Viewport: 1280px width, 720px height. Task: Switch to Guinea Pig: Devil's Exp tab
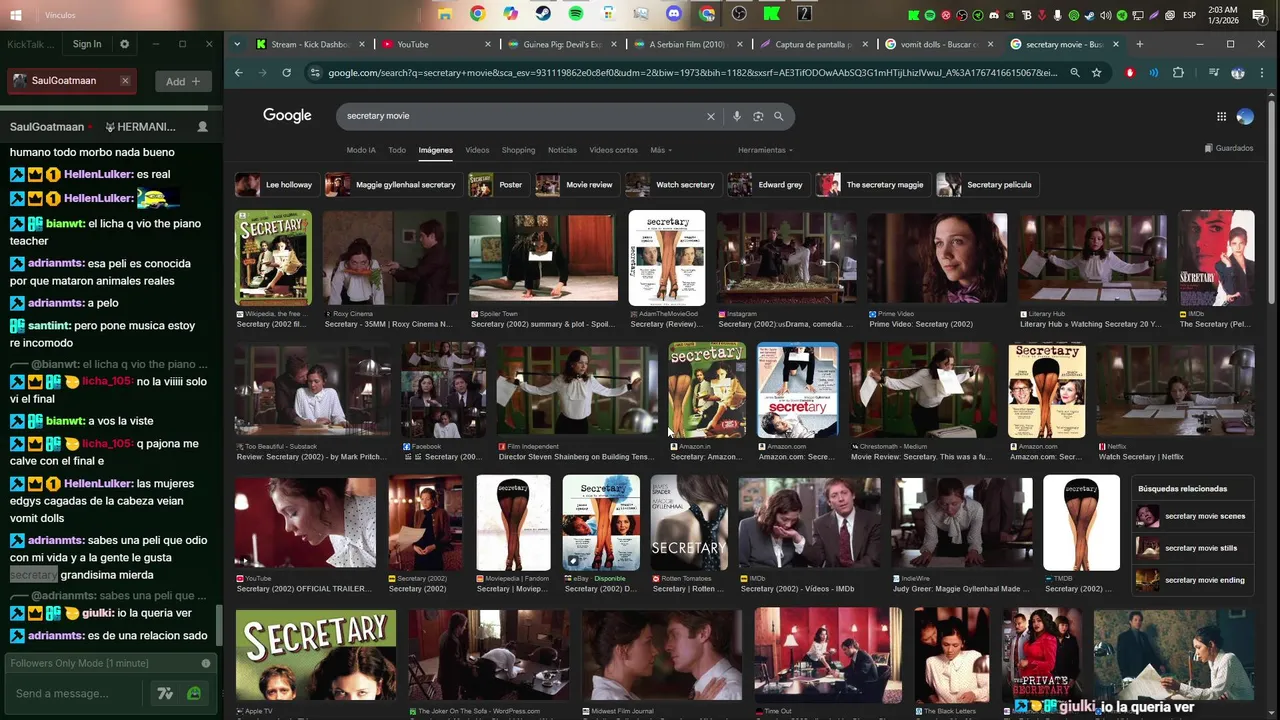(563, 44)
